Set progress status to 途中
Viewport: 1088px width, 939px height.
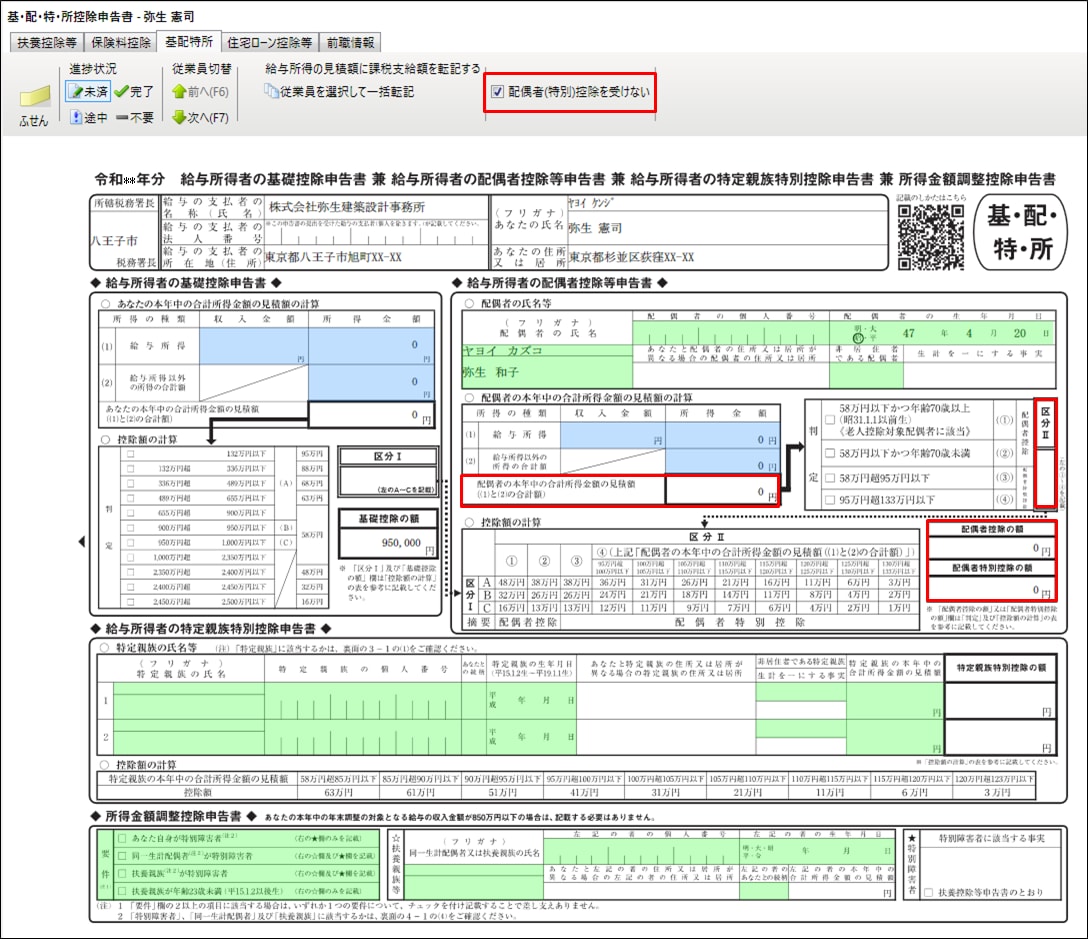click(88, 118)
